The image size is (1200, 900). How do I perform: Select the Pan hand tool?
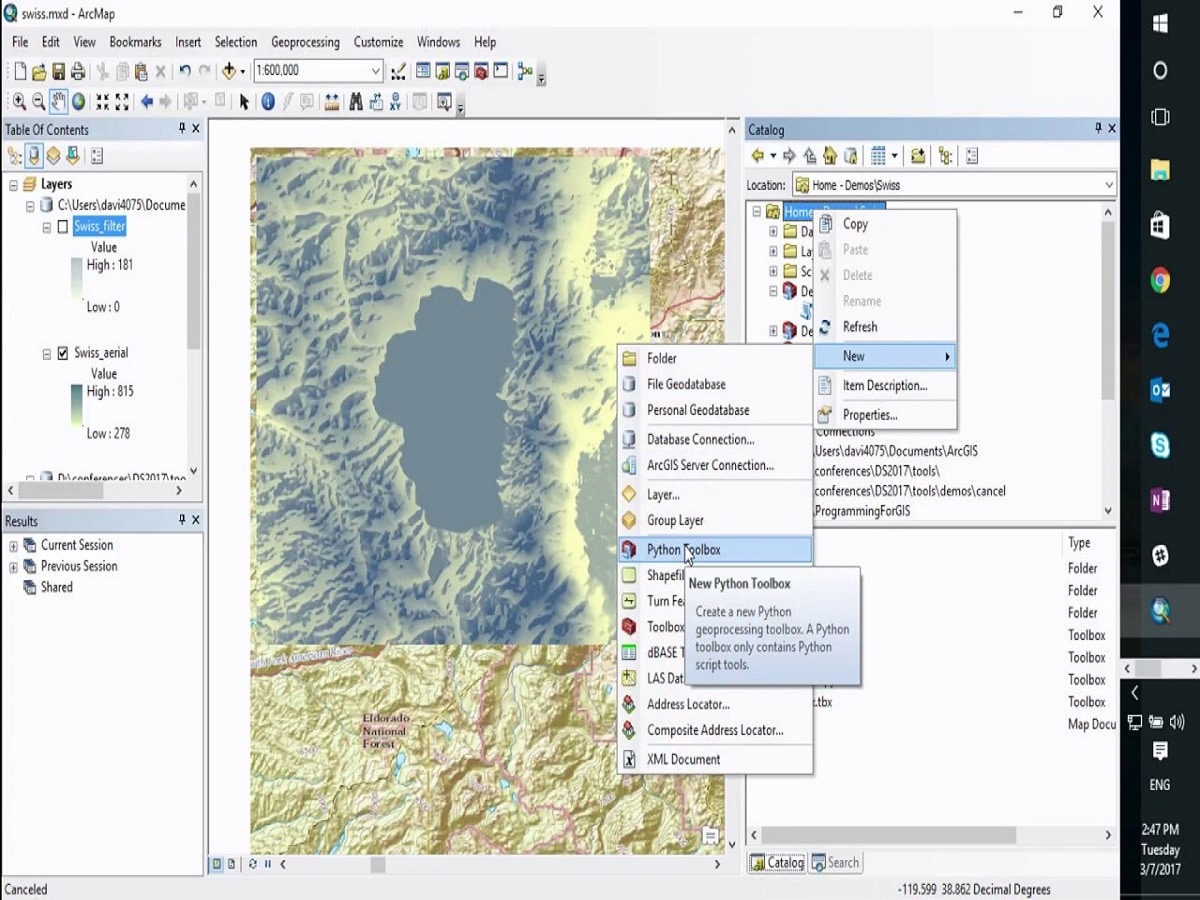pyautogui.click(x=58, y=101)
